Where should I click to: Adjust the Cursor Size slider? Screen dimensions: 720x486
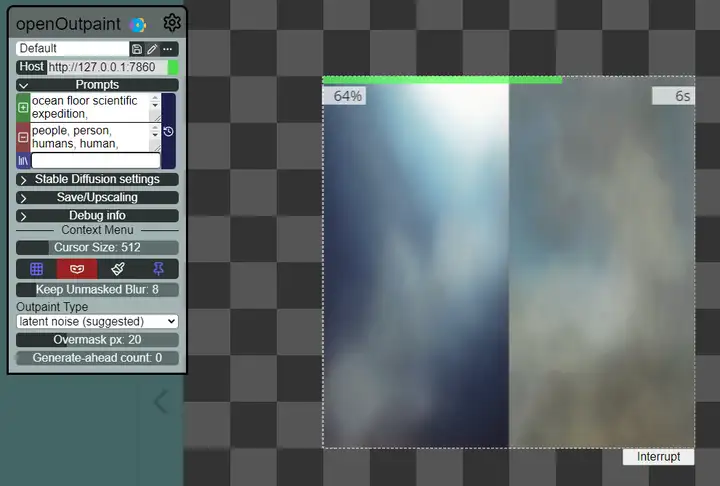pos(97,248)
